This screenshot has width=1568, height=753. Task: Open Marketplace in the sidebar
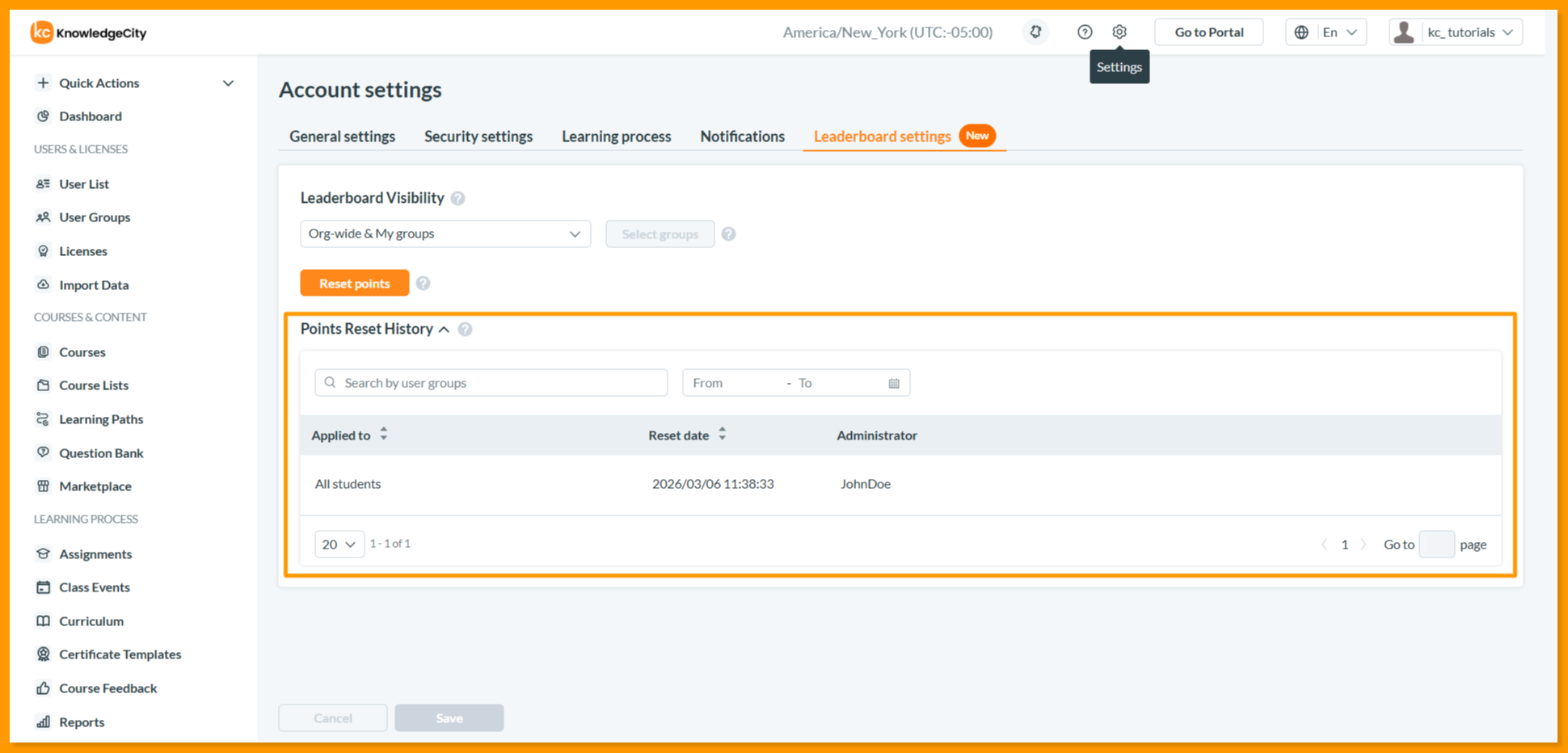(95, 486)
